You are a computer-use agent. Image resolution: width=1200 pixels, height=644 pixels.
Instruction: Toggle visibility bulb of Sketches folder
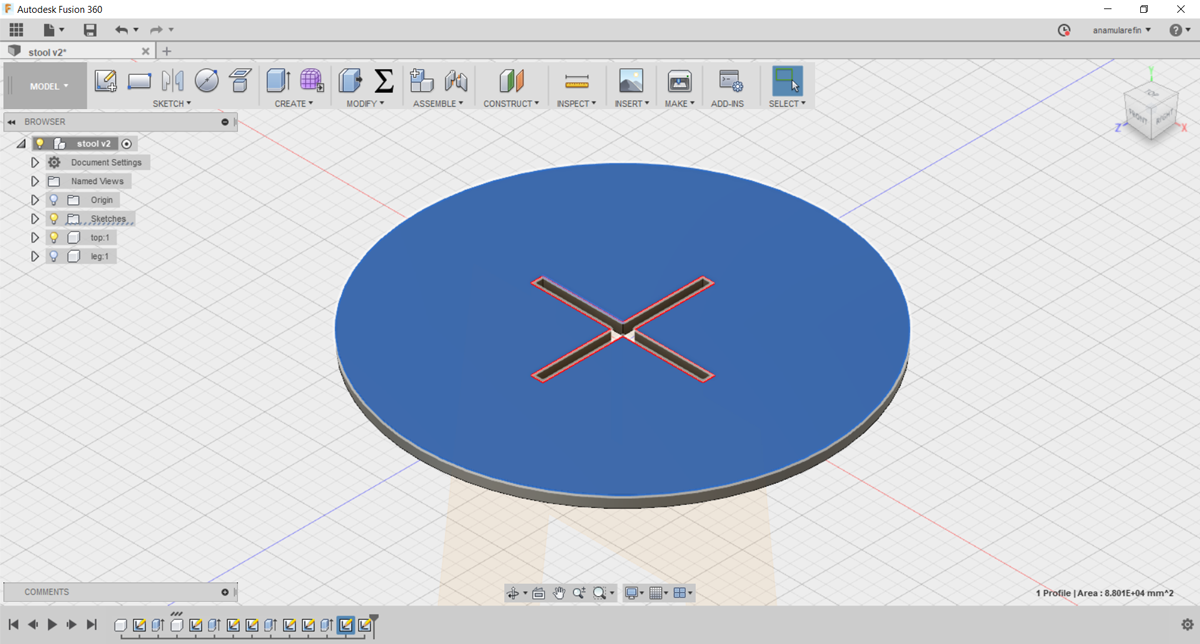tap(54, 219)
